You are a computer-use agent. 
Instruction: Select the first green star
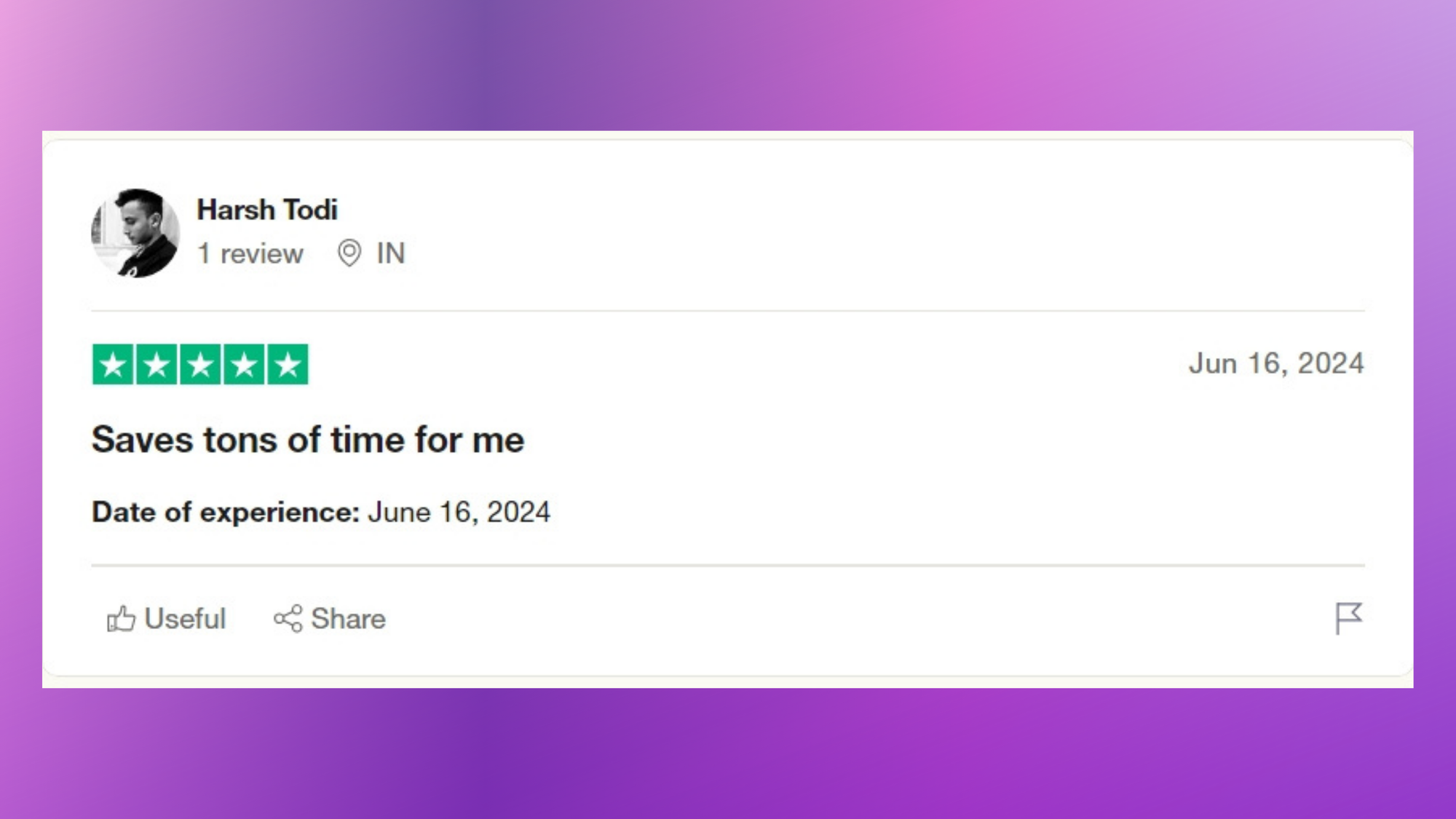pyautogui.click(x=113, y=364)
